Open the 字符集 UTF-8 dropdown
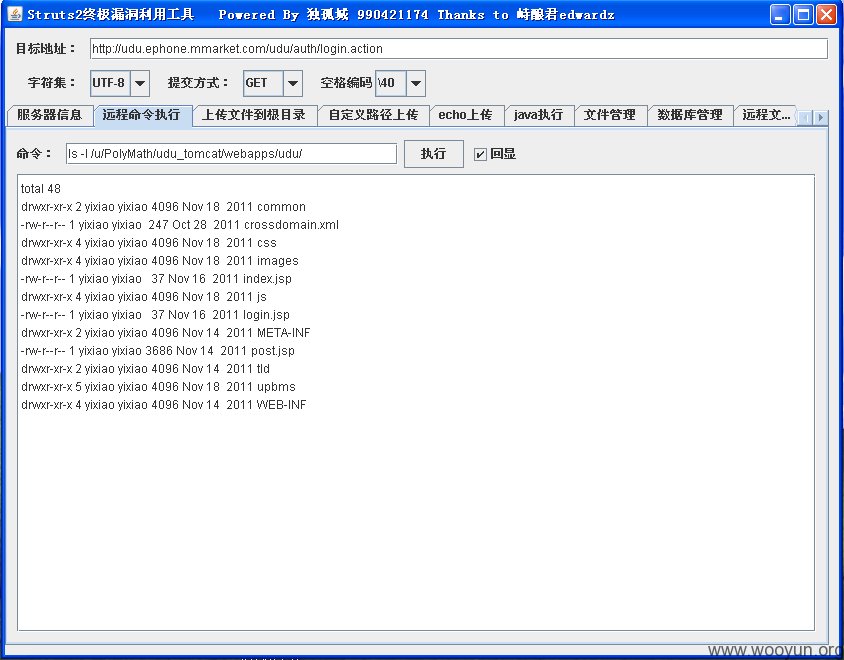The image size is (844, 660). tap(139, 83)
